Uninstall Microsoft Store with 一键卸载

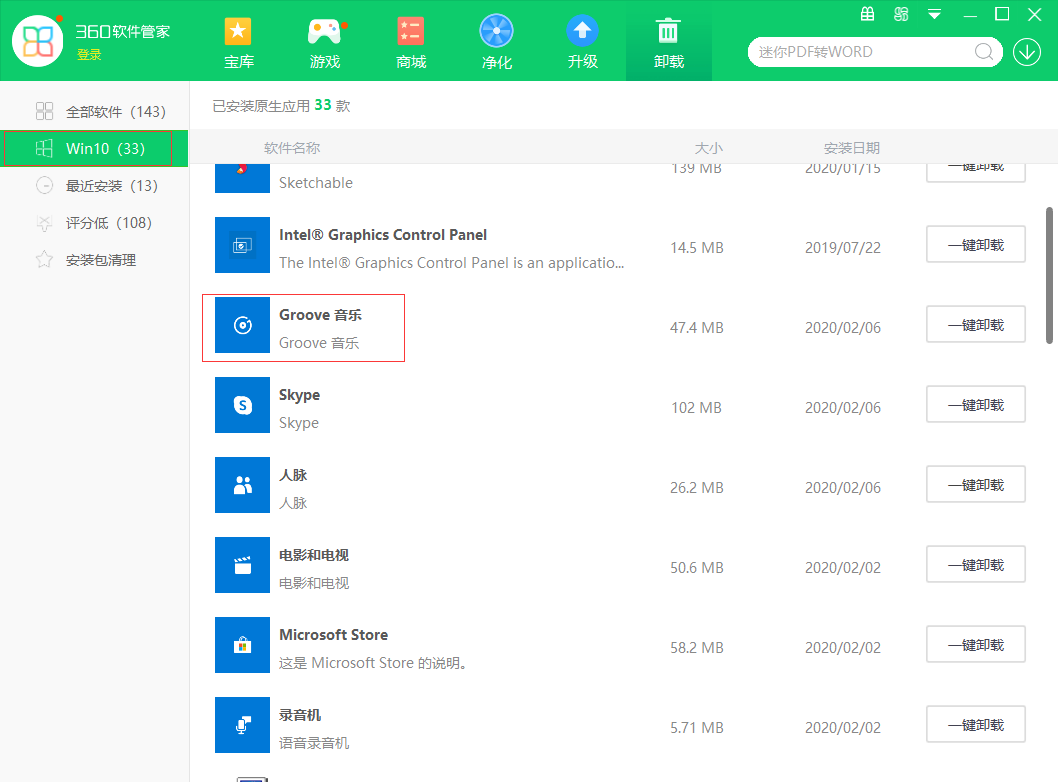(x=976, y=644)
